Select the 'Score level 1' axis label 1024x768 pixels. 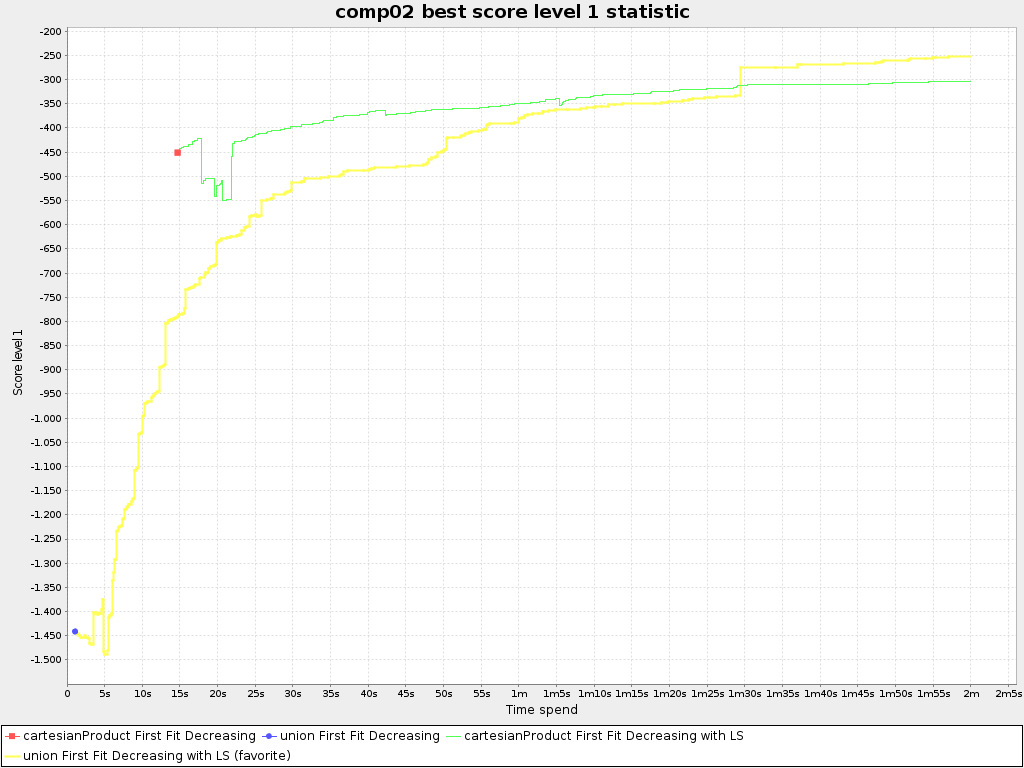tap(18, 362)
